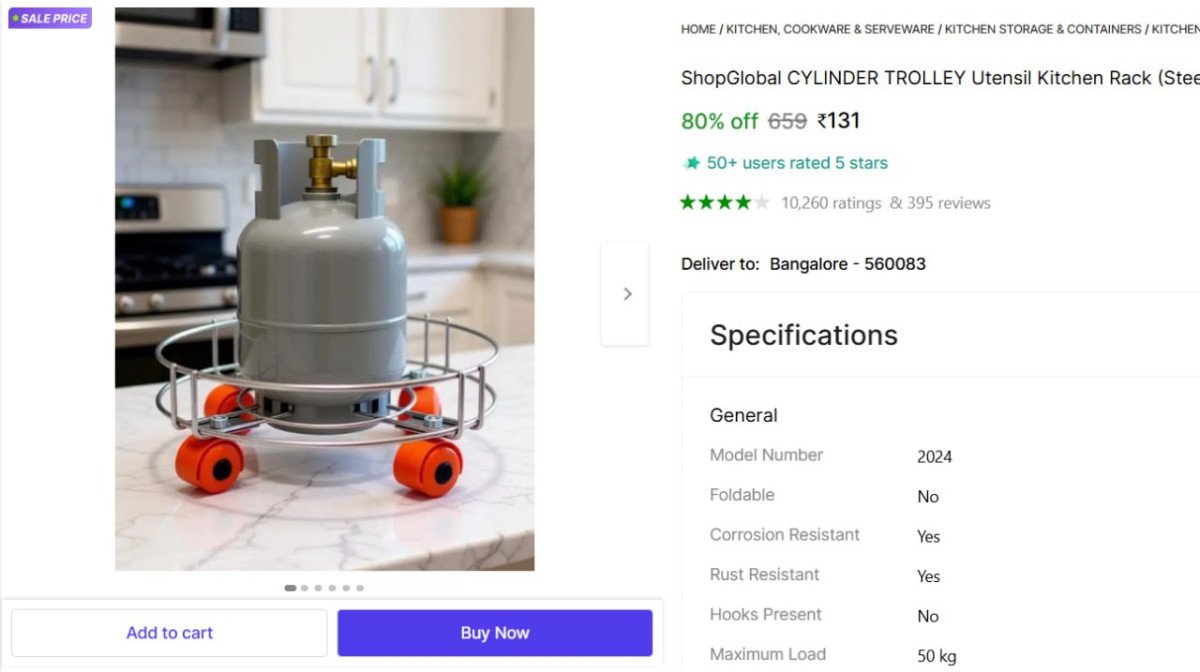Collapse the General specifications group
Image resolution: width=1200 pixels, height=672 pixels.
(x=743, y=415)
